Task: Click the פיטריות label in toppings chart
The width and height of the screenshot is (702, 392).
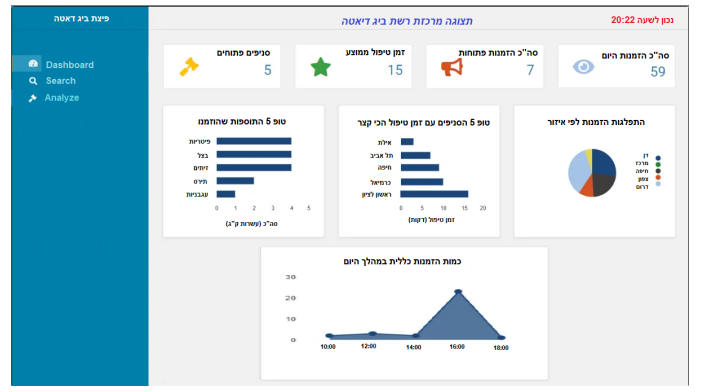Action: (x=199, y=141)
